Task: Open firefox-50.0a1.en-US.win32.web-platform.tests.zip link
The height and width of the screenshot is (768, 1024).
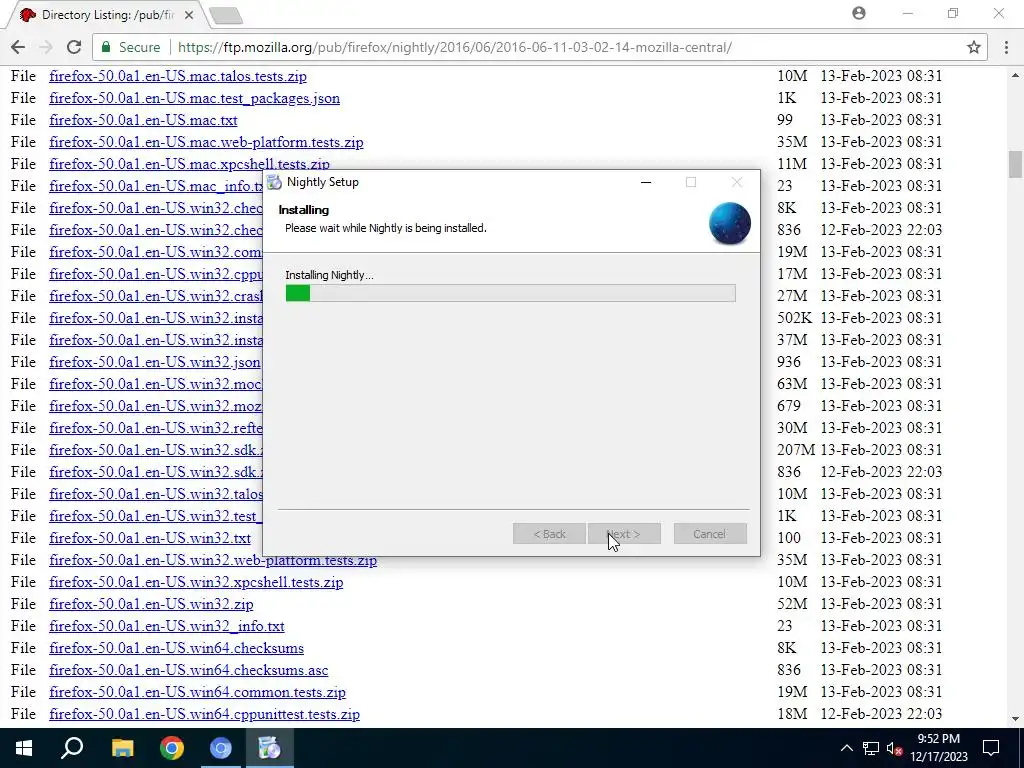Action: (213, 560)
